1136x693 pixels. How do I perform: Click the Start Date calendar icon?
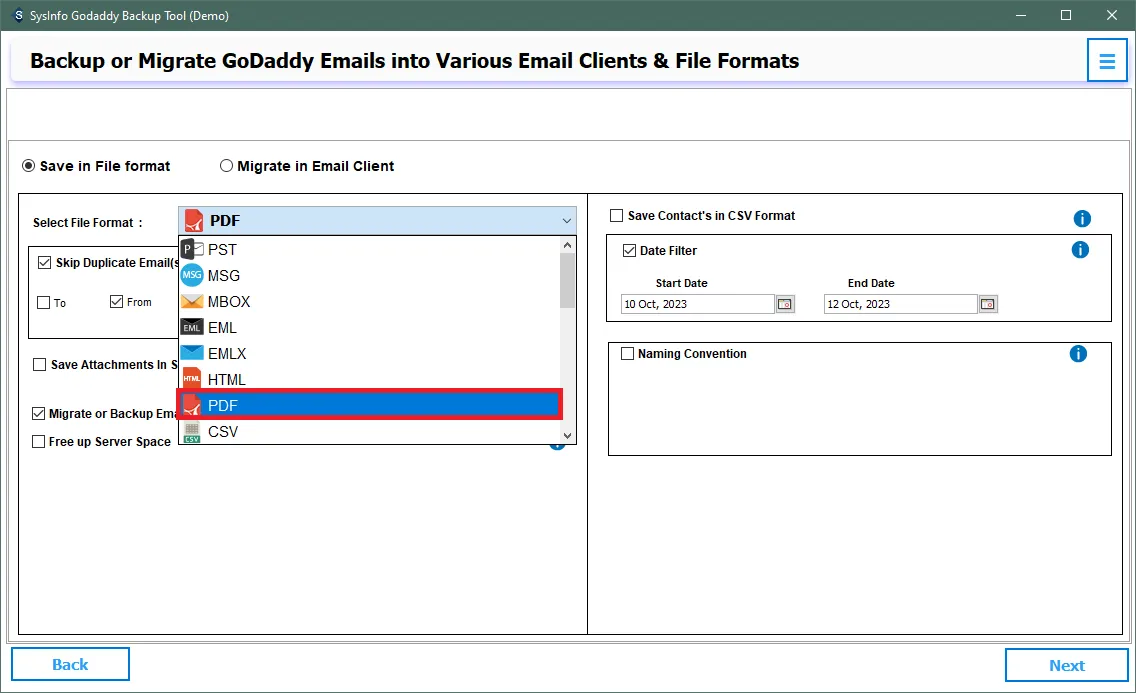click(x=785, y=304)
